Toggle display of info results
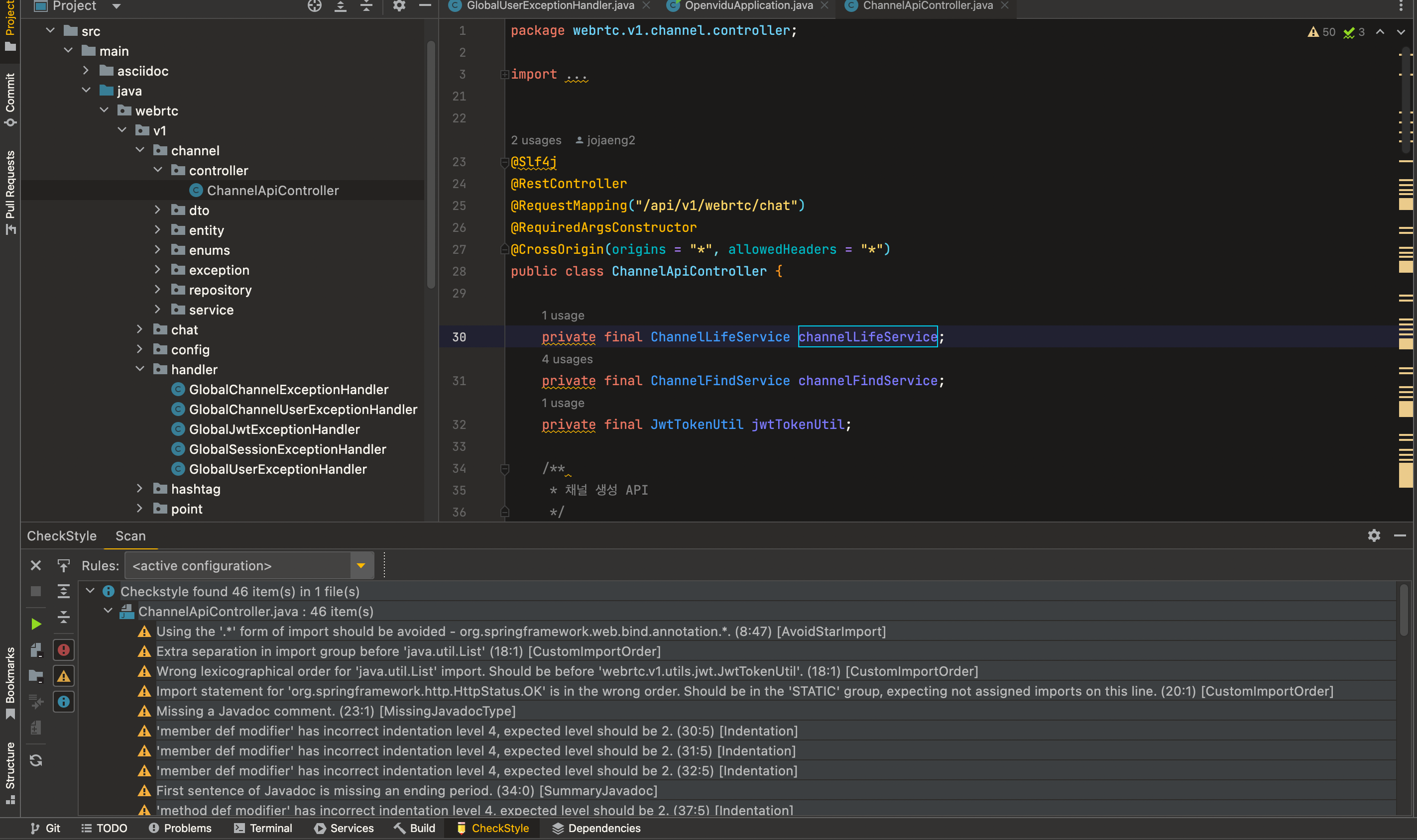The image size is (1417, 840). tap(63, 702)
